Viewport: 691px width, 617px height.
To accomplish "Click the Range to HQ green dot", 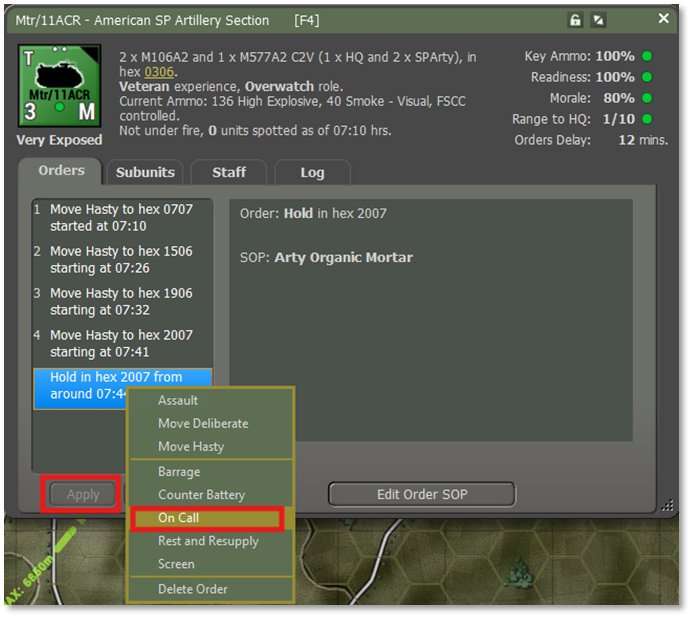I will point(649,120).
